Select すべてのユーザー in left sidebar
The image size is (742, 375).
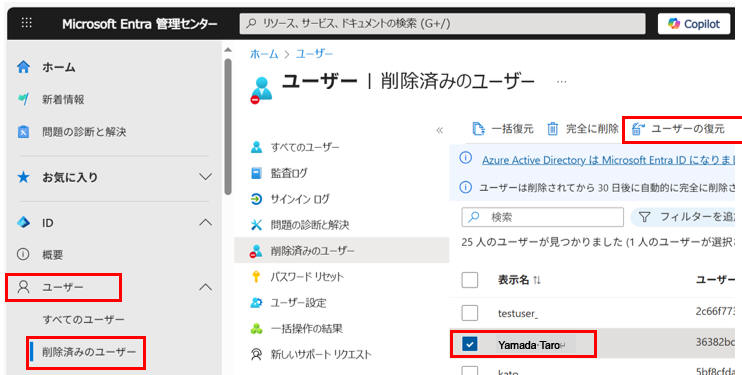[x=84, y=320]
